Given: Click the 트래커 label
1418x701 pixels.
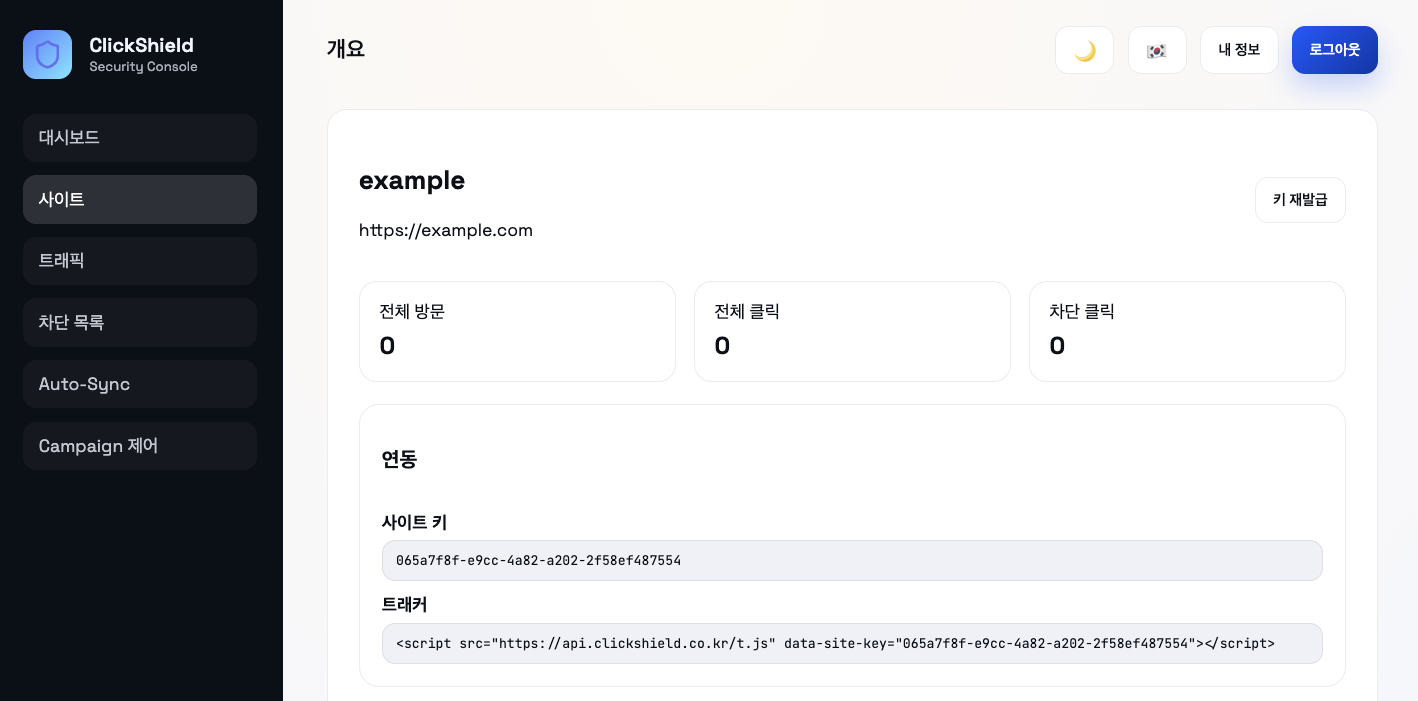Looking at the screenshot, I should [x=405, y=605].
